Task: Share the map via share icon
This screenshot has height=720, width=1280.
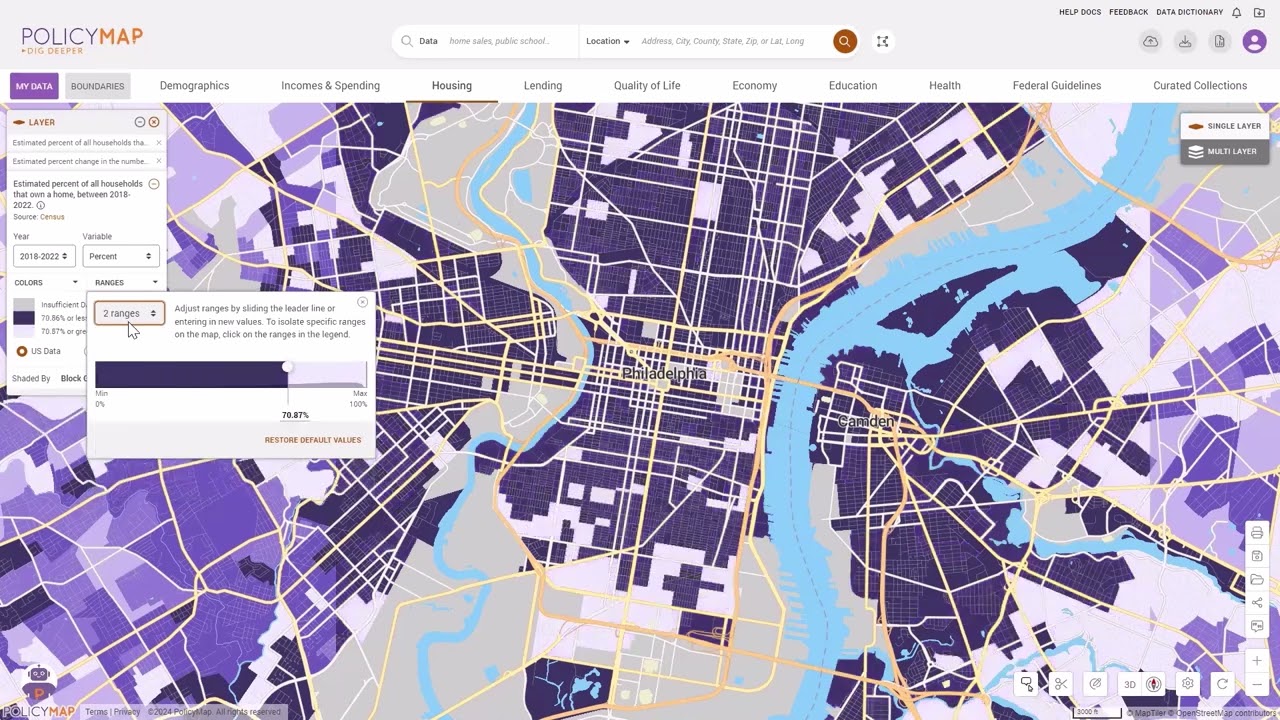Action: 1257,603
